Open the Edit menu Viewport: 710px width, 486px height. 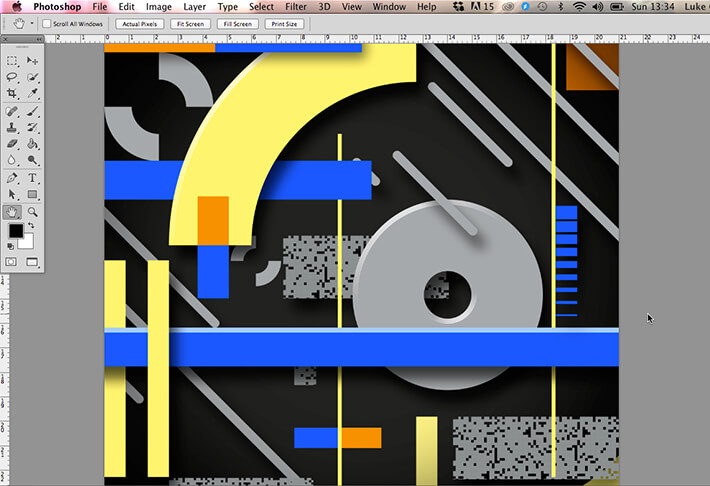(x=126, y=7)
